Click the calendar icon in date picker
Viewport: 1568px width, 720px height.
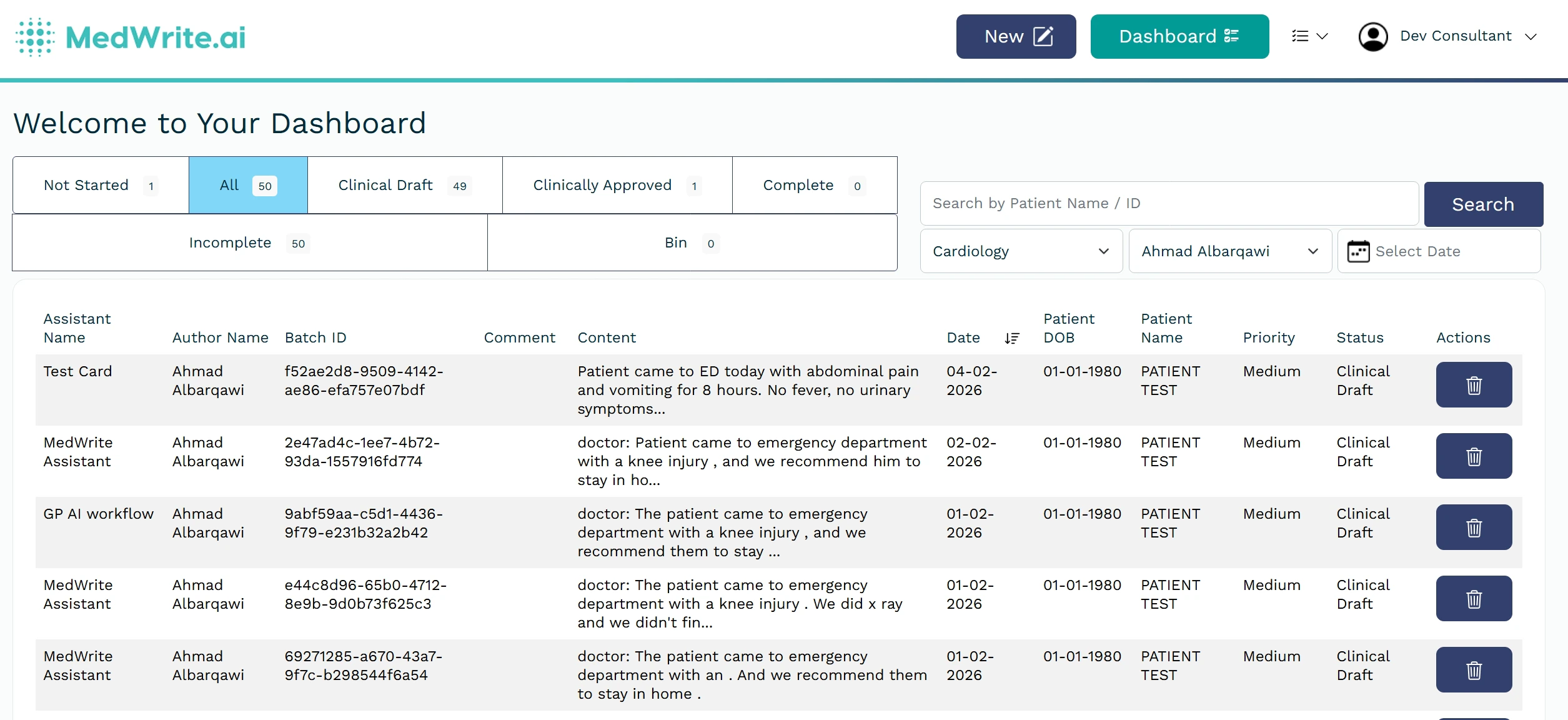point(1358,251)
